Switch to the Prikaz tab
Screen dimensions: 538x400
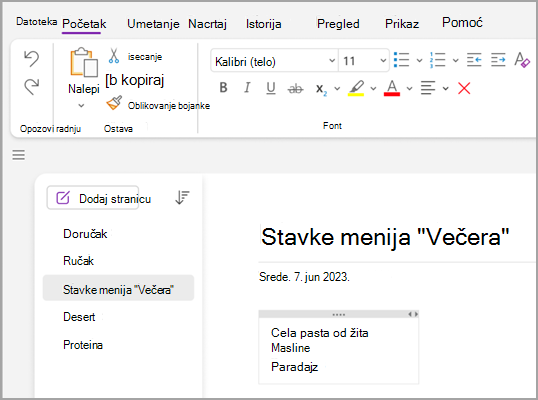tap(402, 24)
